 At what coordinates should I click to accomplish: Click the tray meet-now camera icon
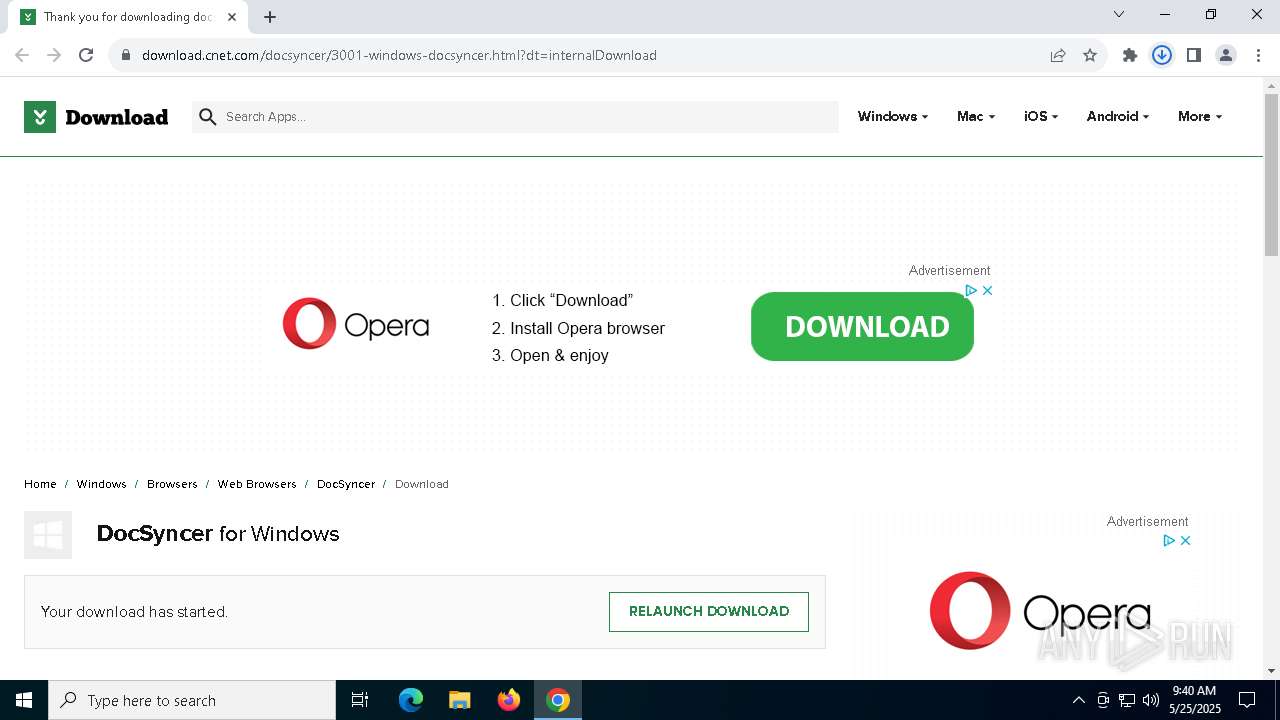pyautogui.click(x=1103, y=700)
